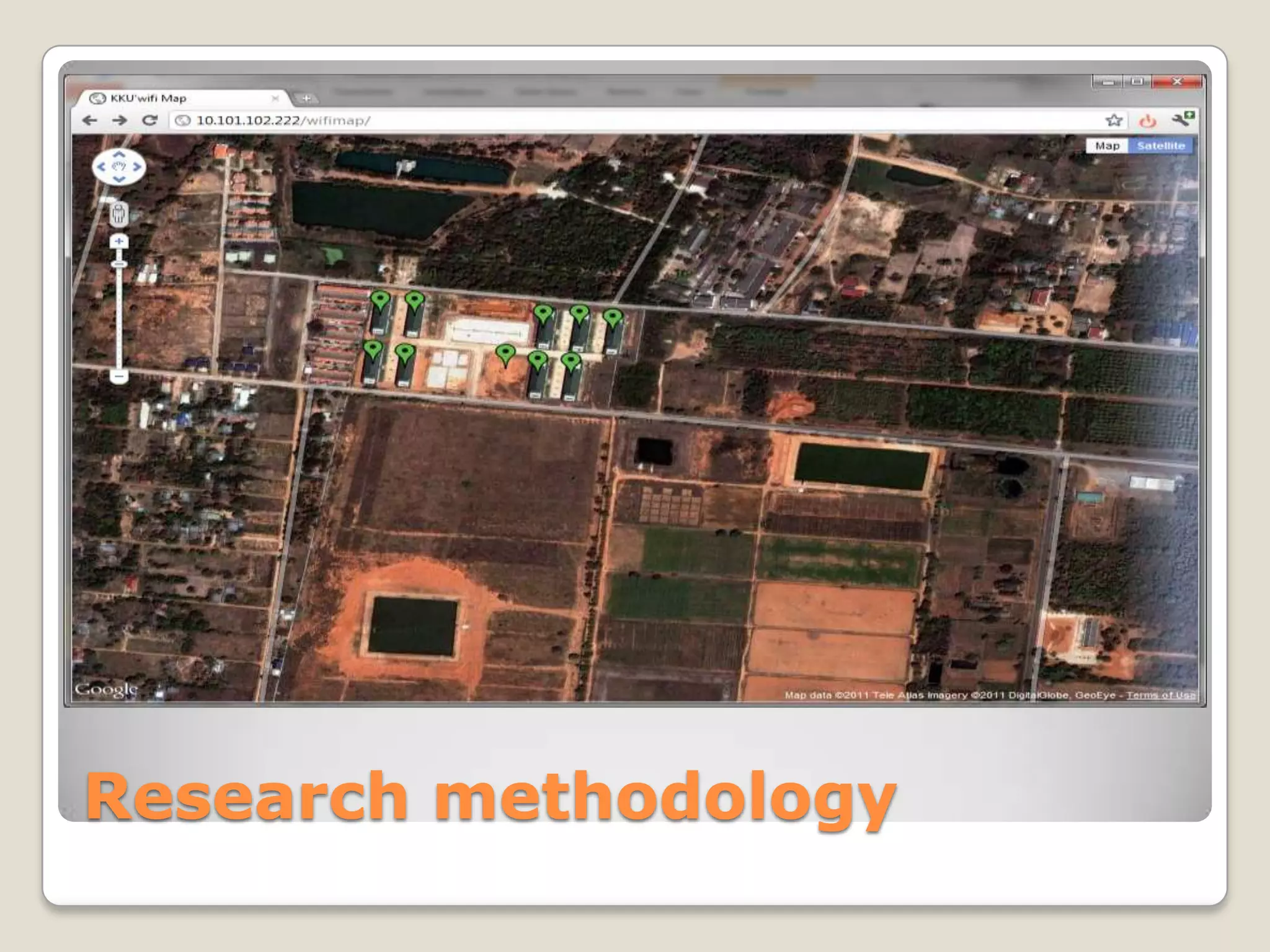The height and width of the screenshot is (952, 1270).
Task: Click the left marker of the upper-right trio
Action: point(543,315)
